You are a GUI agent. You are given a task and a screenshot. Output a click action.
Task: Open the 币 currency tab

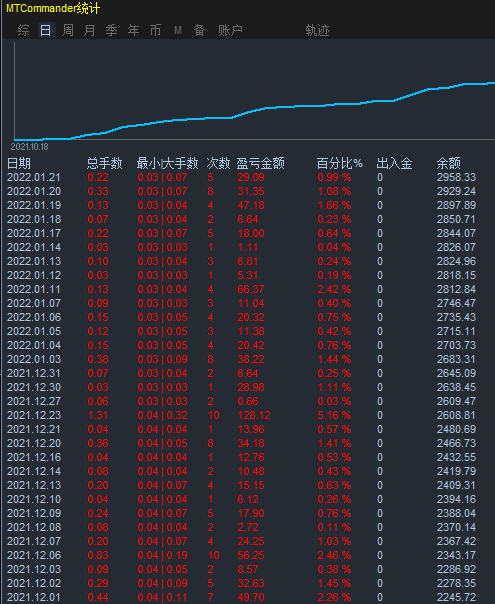point(155,30)
